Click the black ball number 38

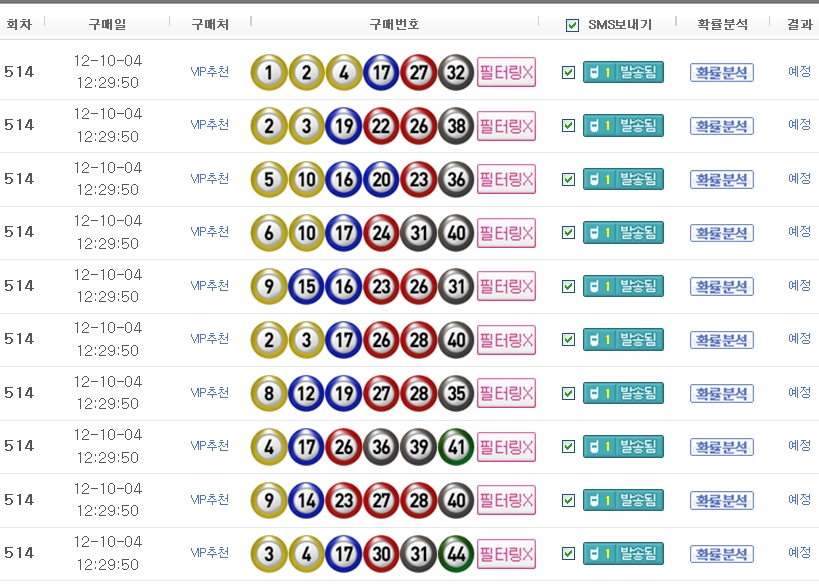coord(456,126)
